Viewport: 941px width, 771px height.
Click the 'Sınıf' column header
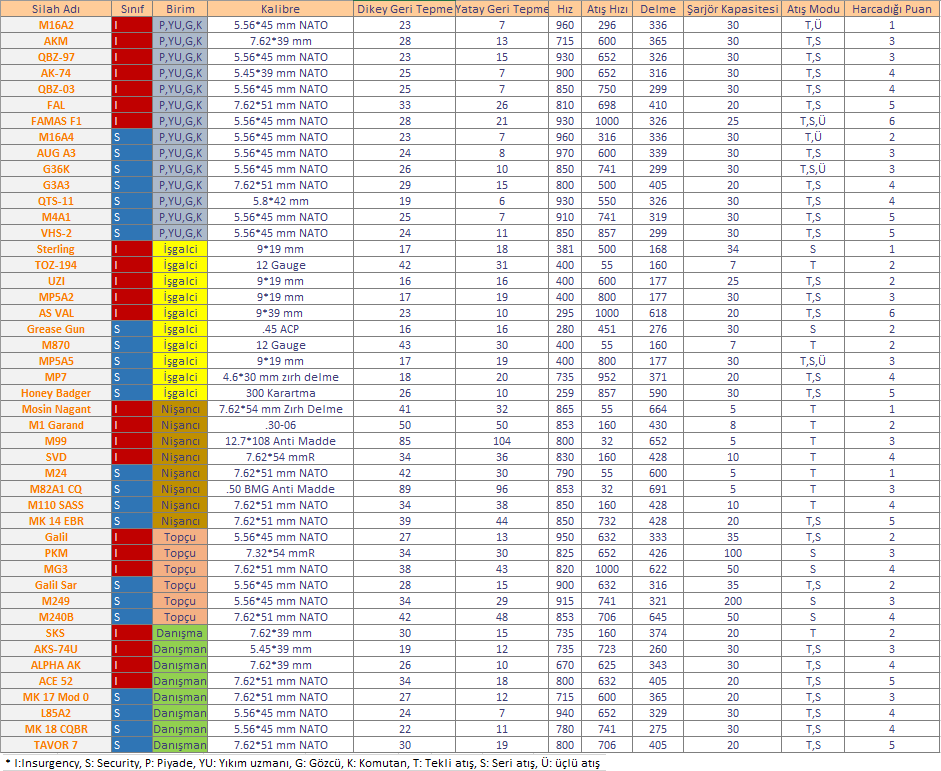(132, 9)
